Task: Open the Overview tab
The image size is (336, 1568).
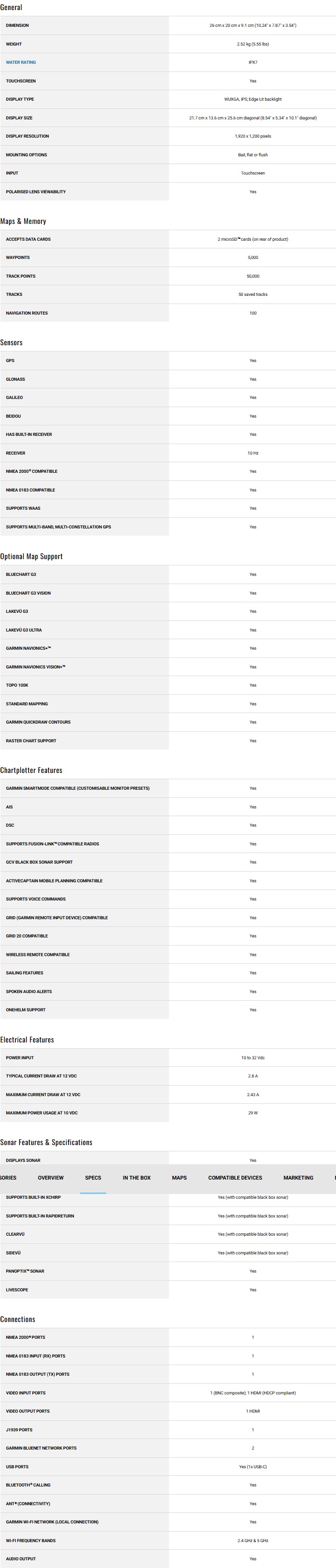Action: [50, 1177]
